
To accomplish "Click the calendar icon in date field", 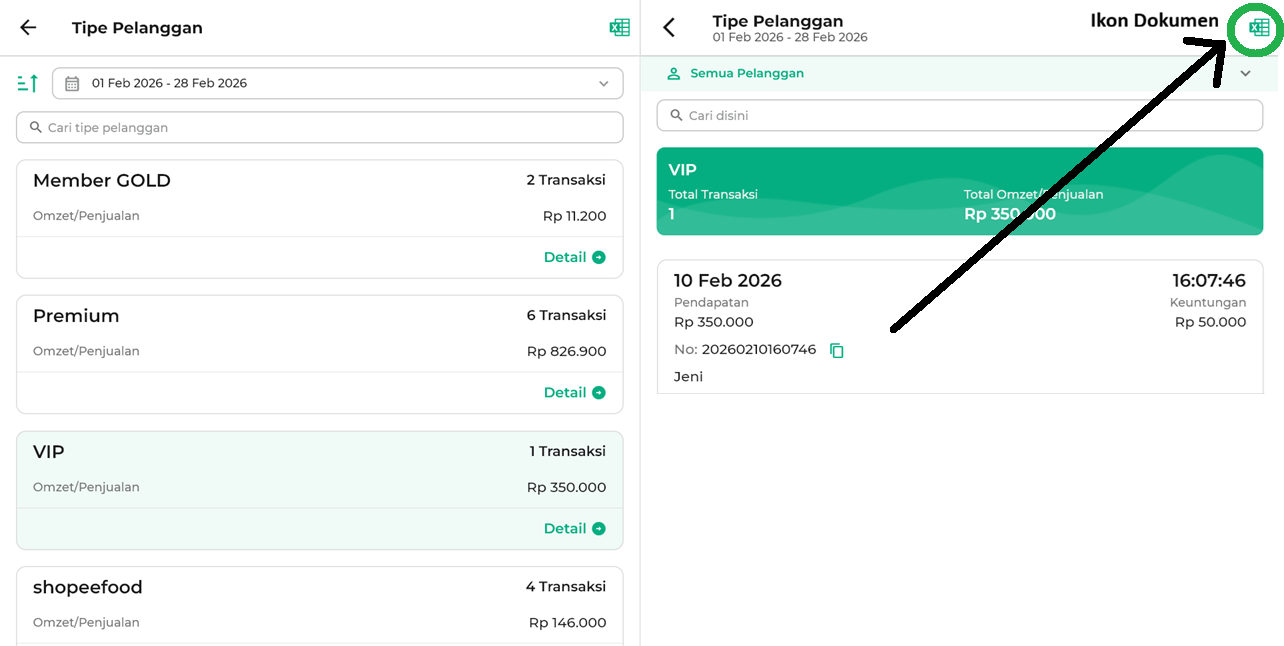I will pyautogui.click(x=72, y=84).
